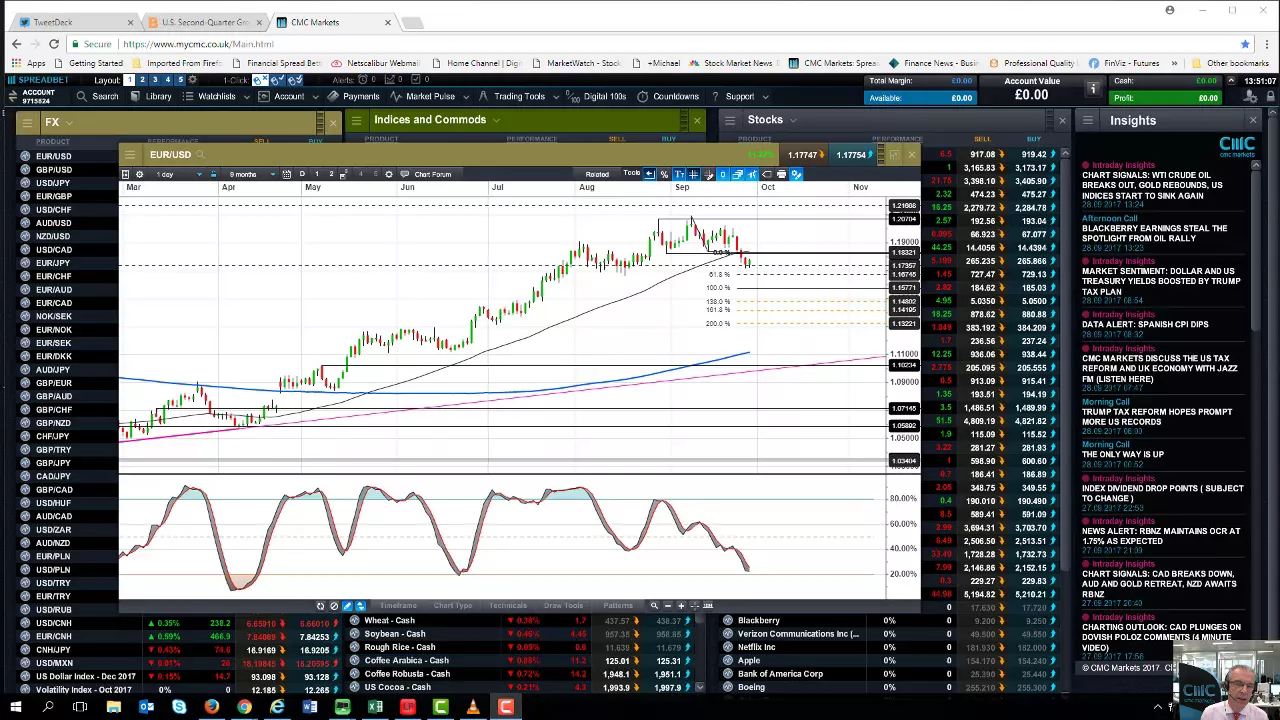This screenshot has height=720, width=1280.
Task: Switch to the TweetDeck browser tab
Action: tap(78, 22)
